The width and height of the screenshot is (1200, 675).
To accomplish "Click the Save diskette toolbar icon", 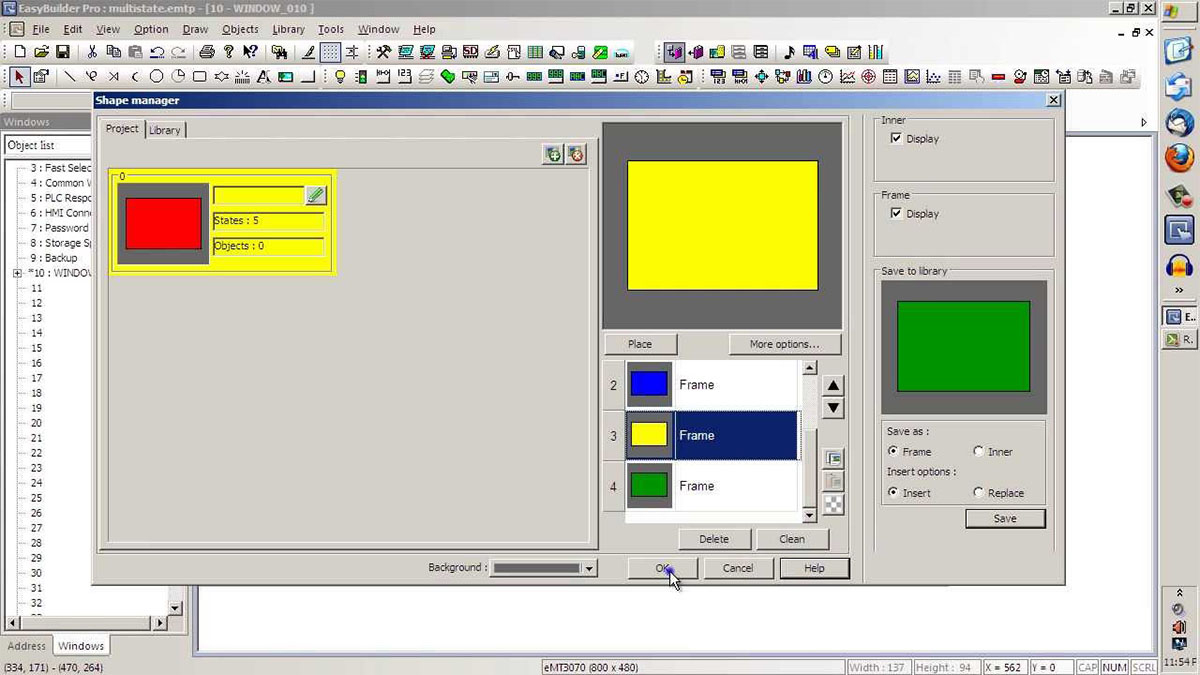I will (62, 52).
